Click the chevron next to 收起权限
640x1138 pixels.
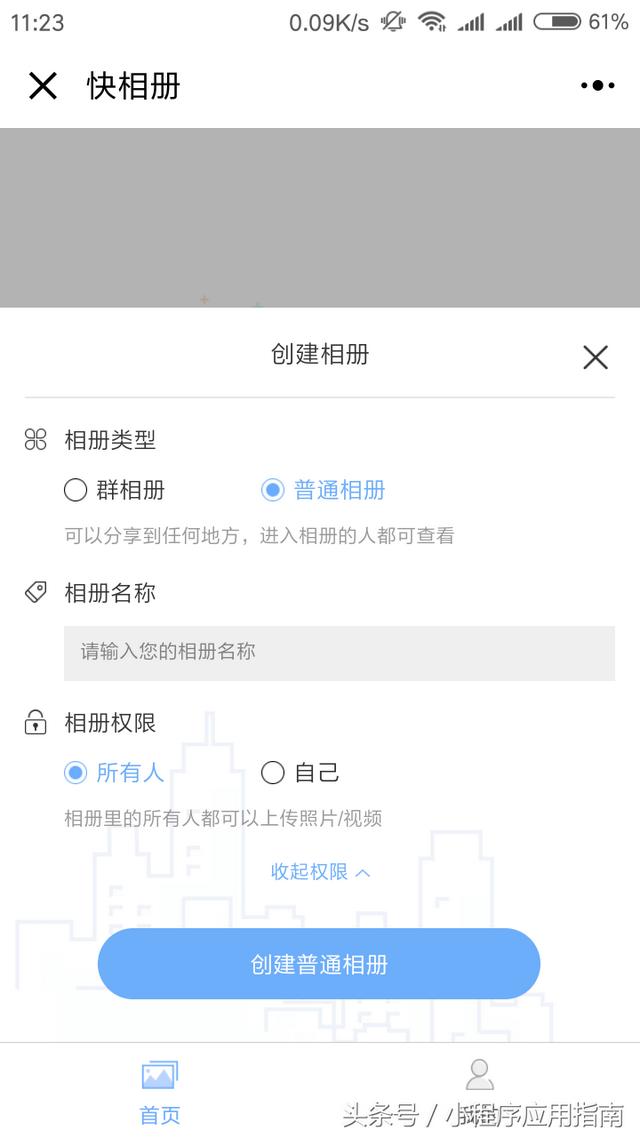pyautogui.click(x=363, y=873)
